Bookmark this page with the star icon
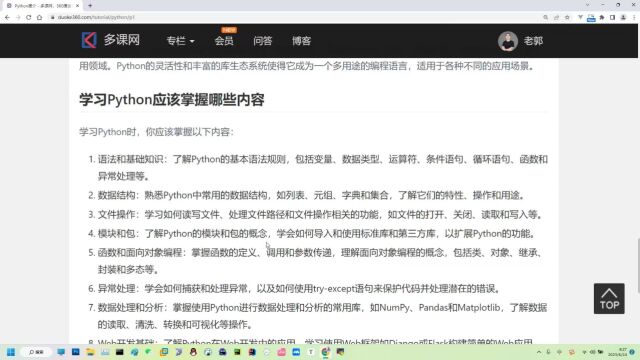The width and height of the screenshot is (640, 360). pyautogui.click(x=567, y=17)
